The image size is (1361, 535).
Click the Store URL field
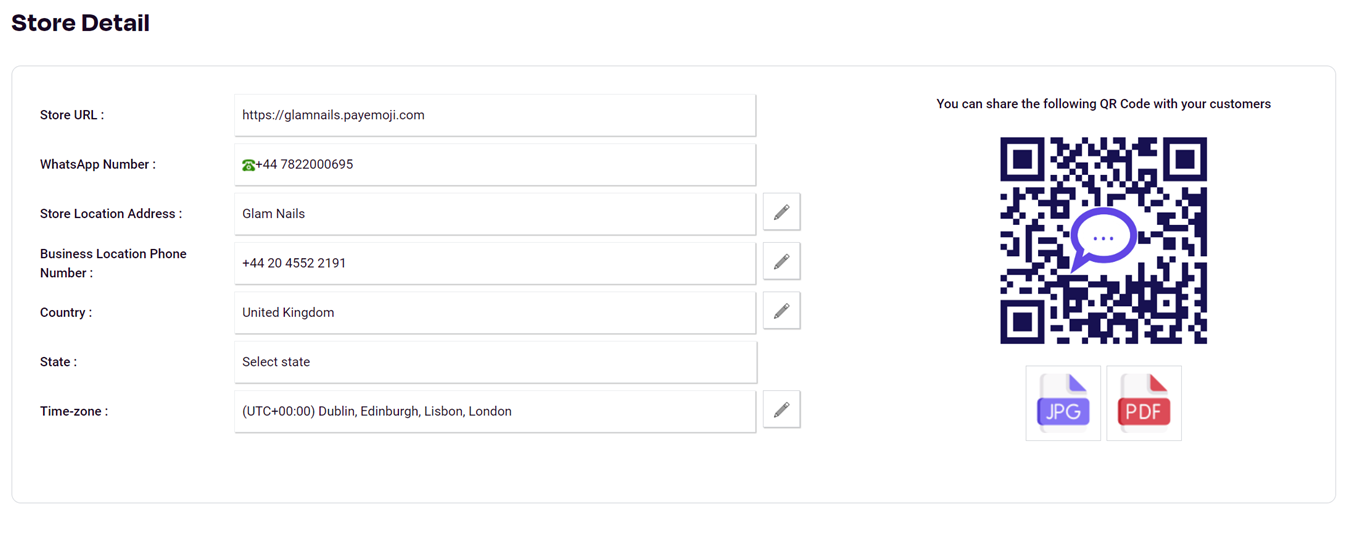[x=495, y=115]
